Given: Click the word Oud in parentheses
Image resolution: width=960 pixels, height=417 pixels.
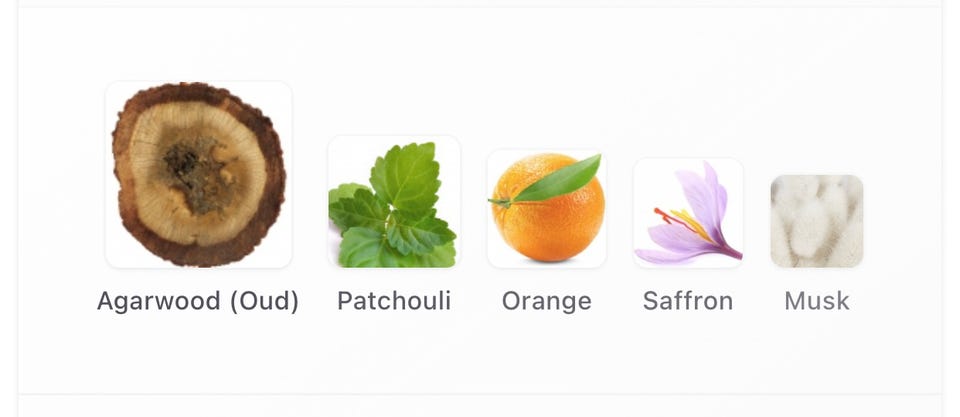Looking at the screenshot, I should tap(264, 301).
